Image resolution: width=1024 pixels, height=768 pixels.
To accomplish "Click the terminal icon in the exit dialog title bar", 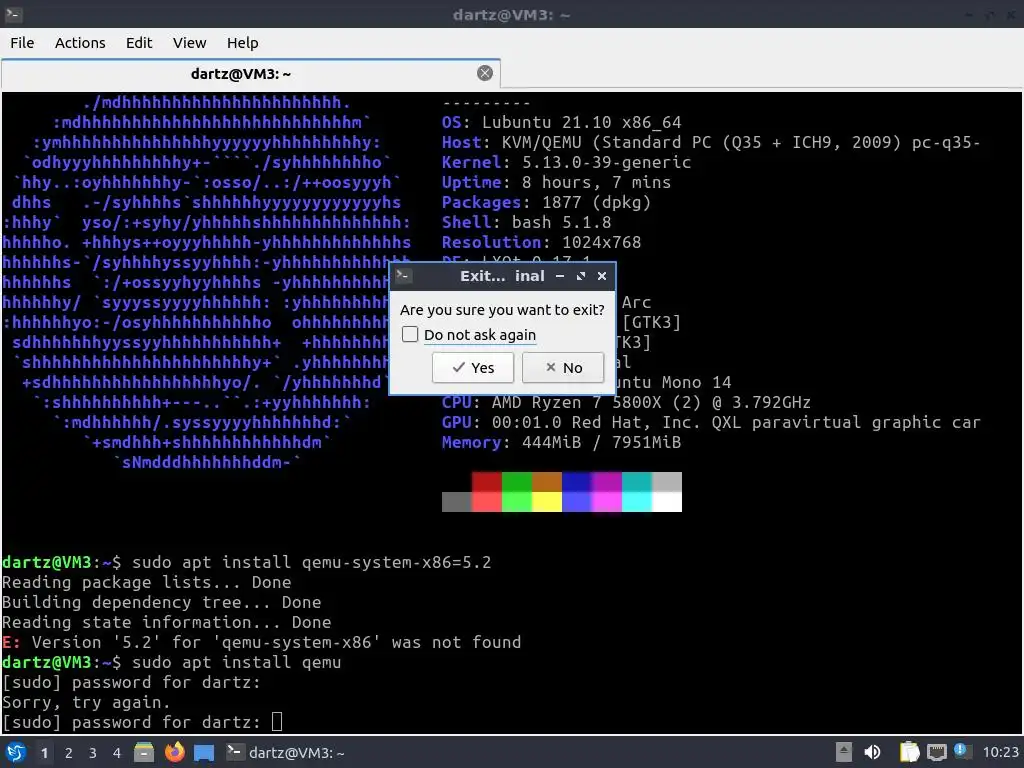I will [x=403, y=276].
